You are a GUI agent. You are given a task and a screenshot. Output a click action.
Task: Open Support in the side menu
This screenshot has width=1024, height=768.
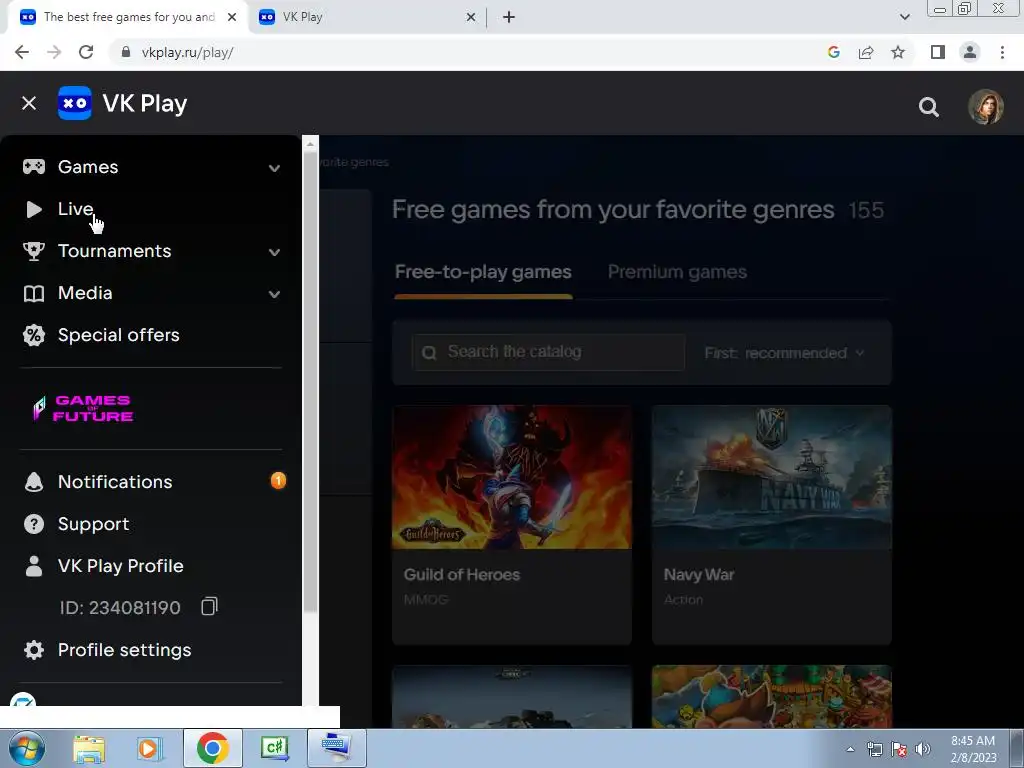(x=93, y=524)
